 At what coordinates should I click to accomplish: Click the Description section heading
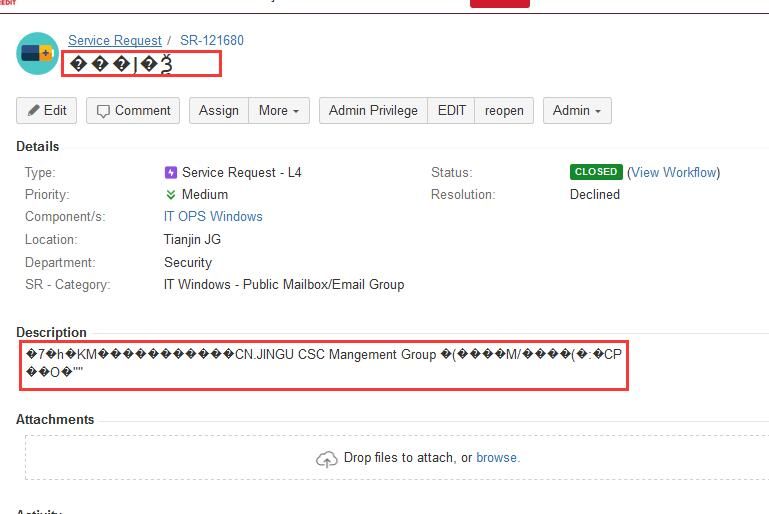coord(51,332)
